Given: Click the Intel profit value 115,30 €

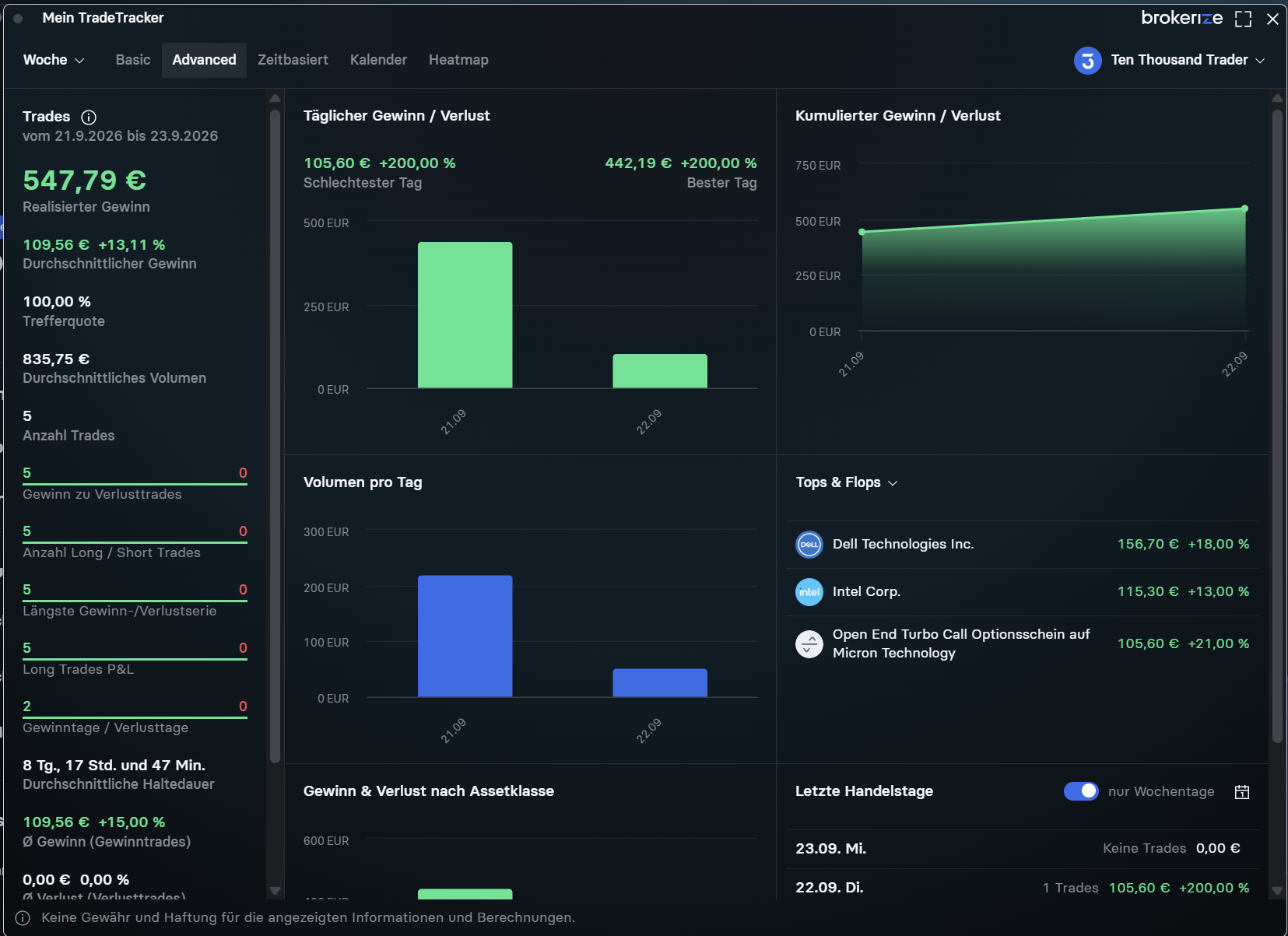Looking at the screenshot, I should point(1148,592).
